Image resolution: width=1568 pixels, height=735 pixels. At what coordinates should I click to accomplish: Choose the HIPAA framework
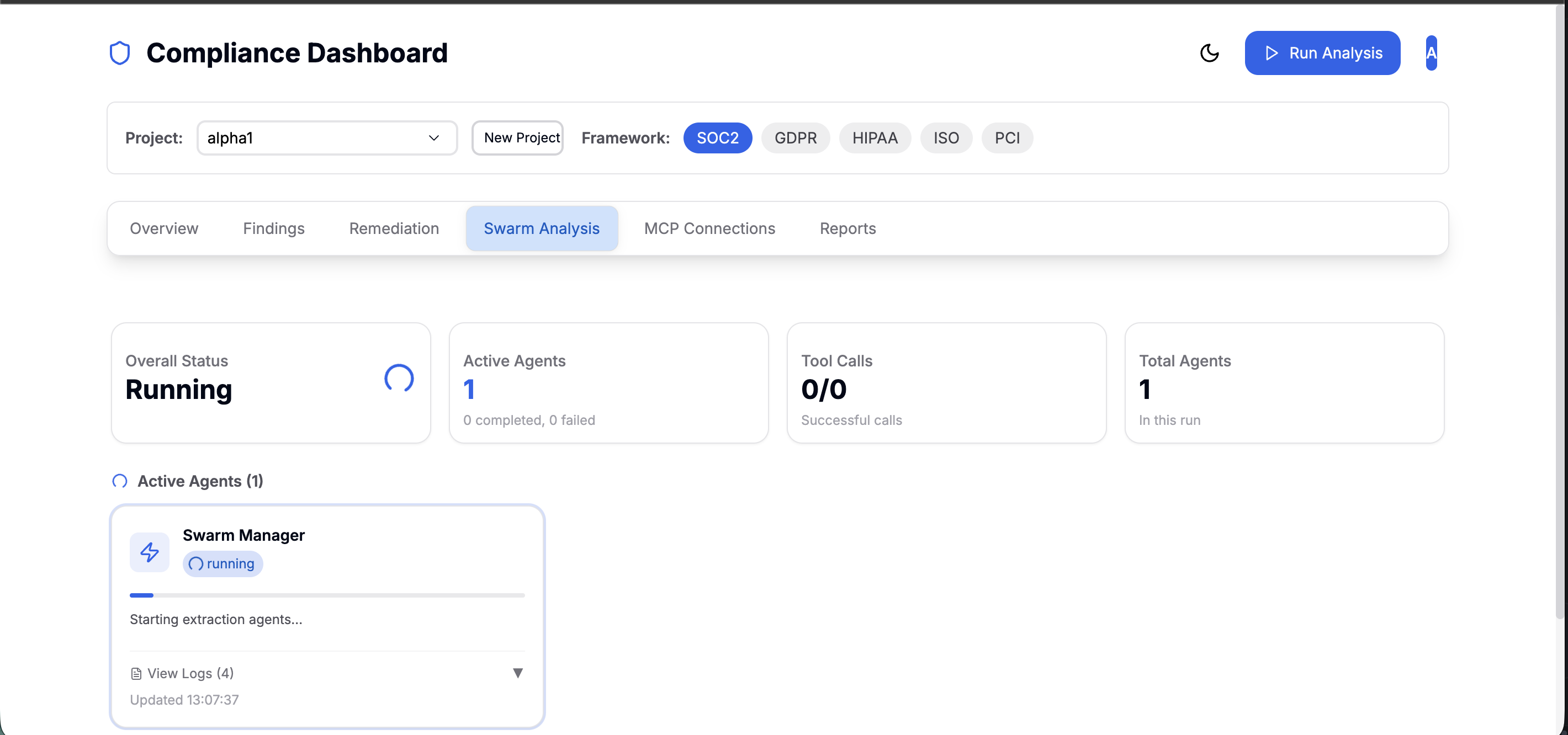(874, 138)
